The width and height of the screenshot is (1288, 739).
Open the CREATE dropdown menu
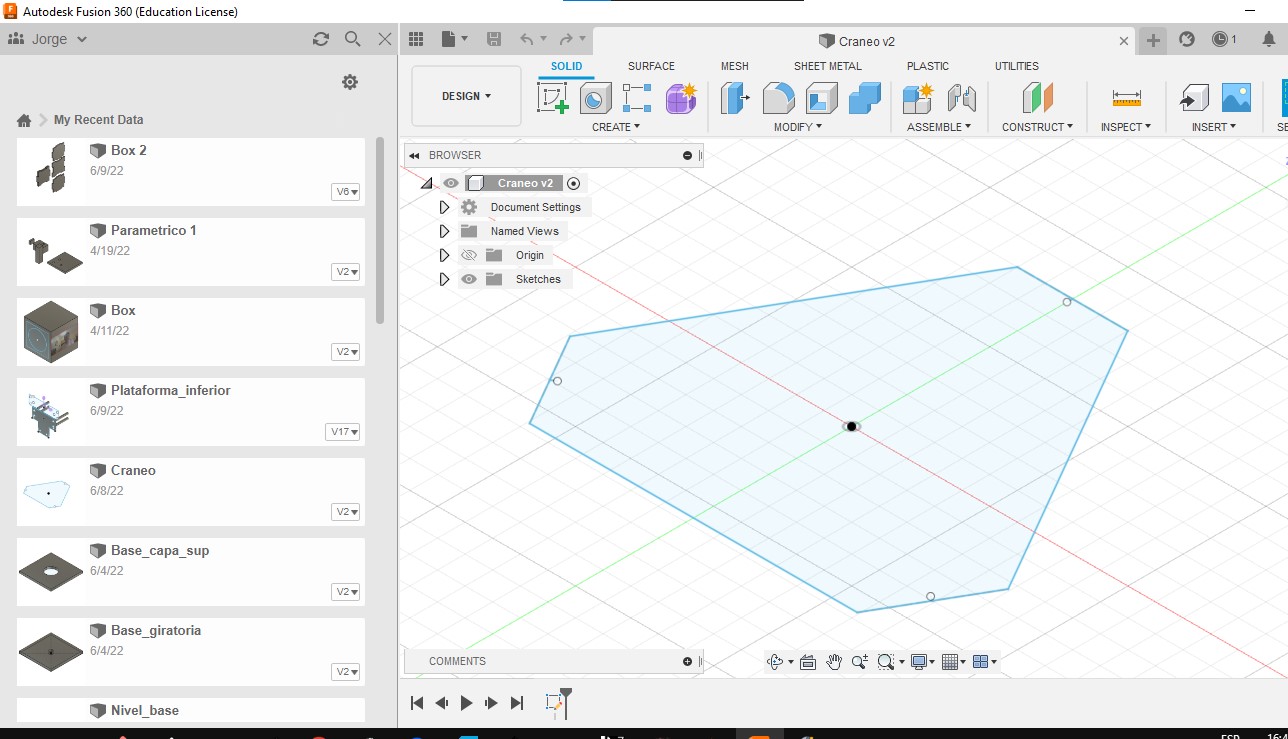point(616,127)
